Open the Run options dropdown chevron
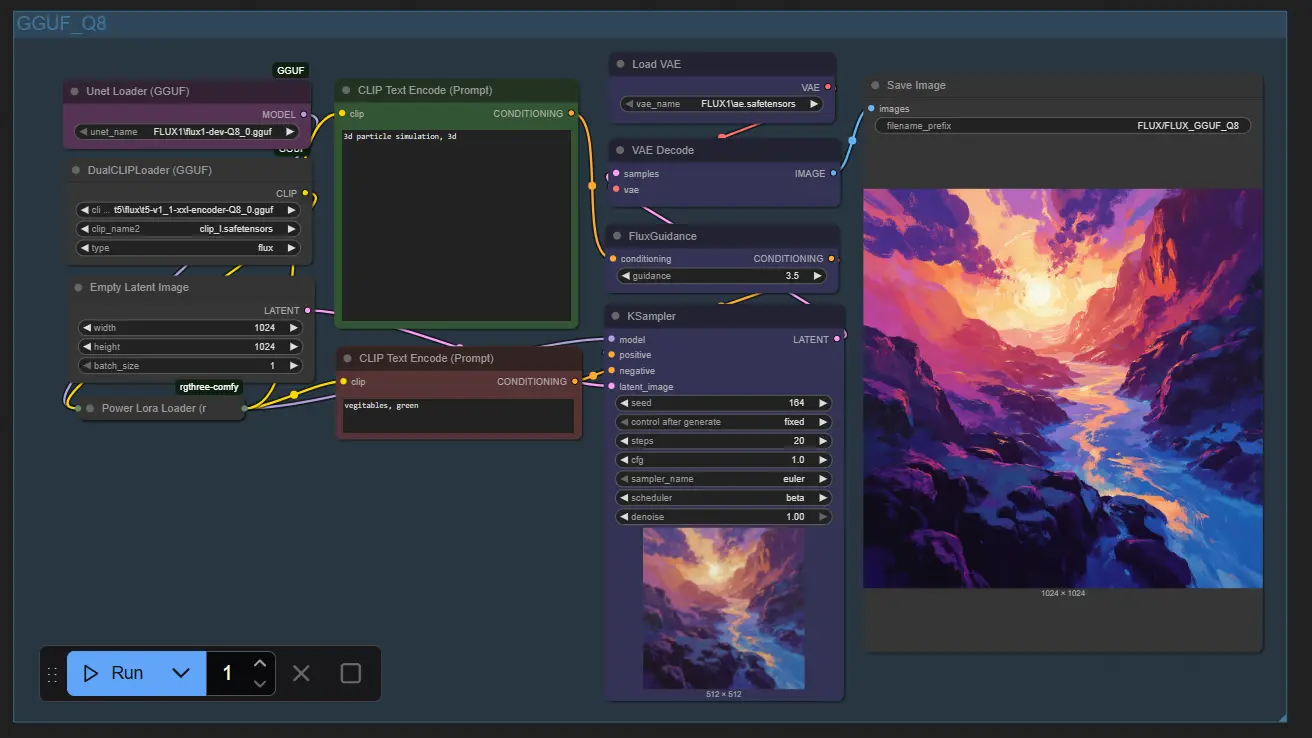1312x738 pixels. [x=181, y=673]
